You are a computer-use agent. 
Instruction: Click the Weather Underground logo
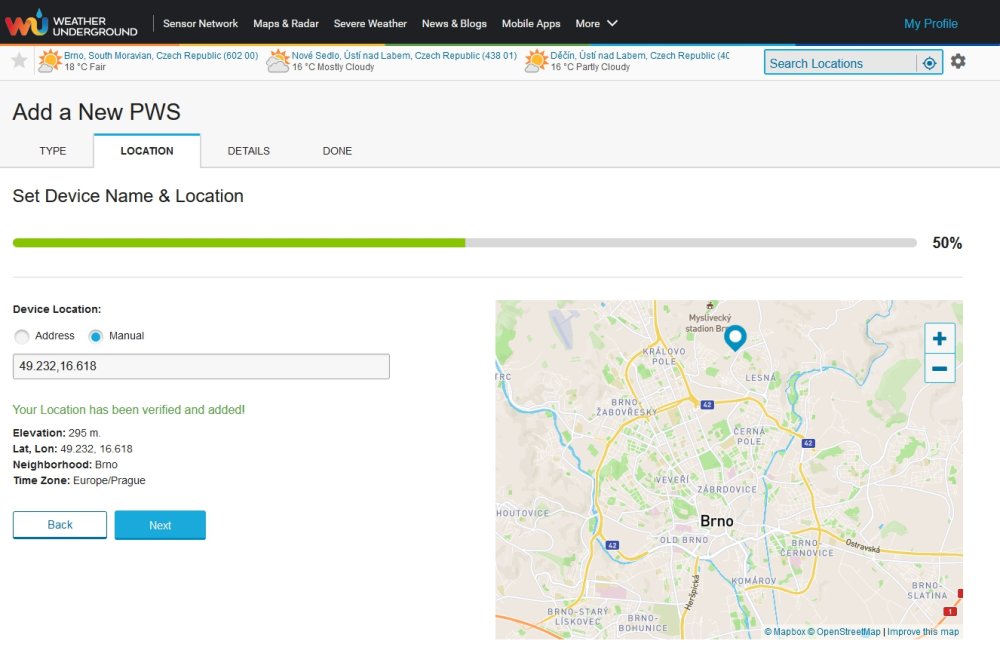tap(71, 23)
